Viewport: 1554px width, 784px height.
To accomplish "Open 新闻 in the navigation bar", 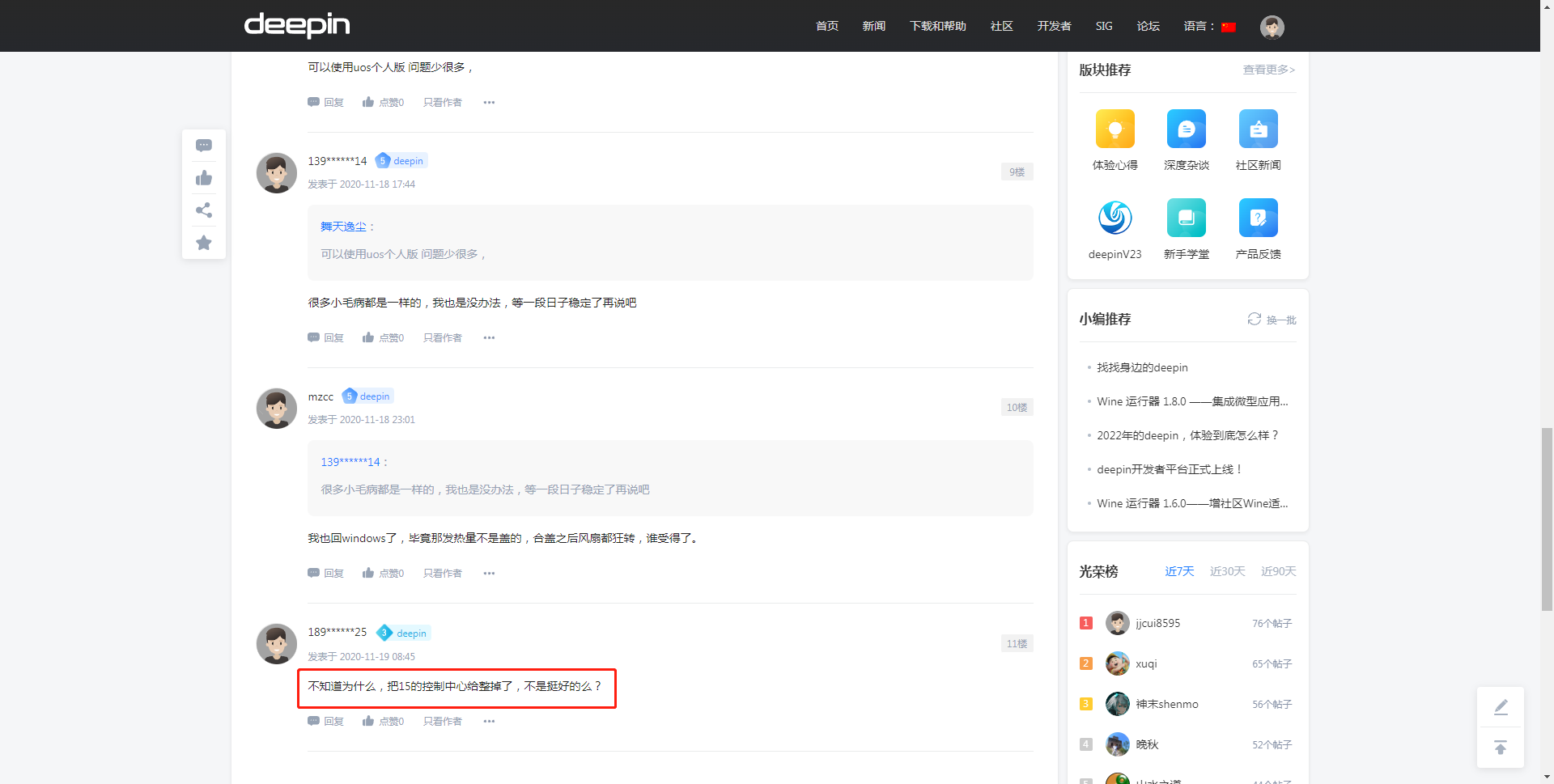I will (874, 27).
